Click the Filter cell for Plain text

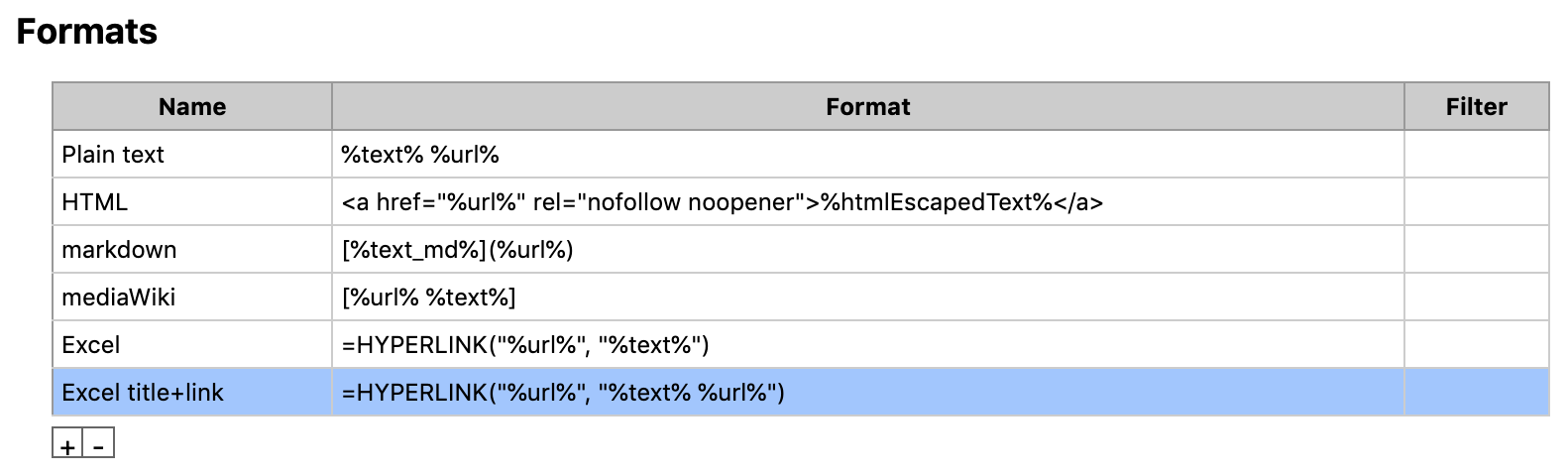click(1476, 155)
